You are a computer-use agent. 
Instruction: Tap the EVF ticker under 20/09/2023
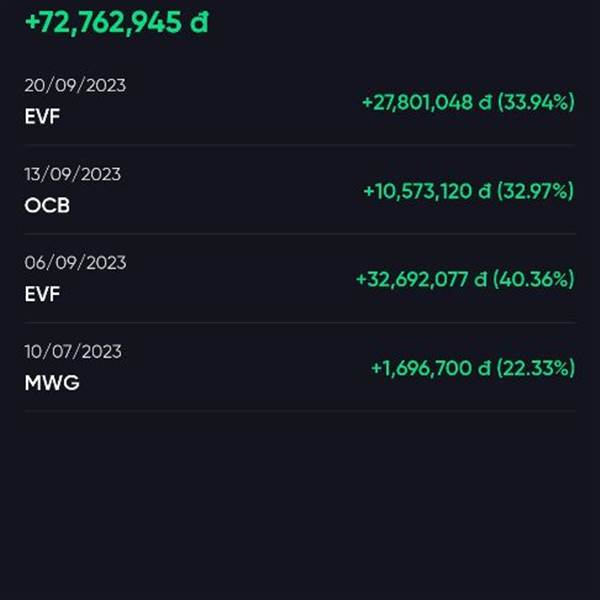42,116
